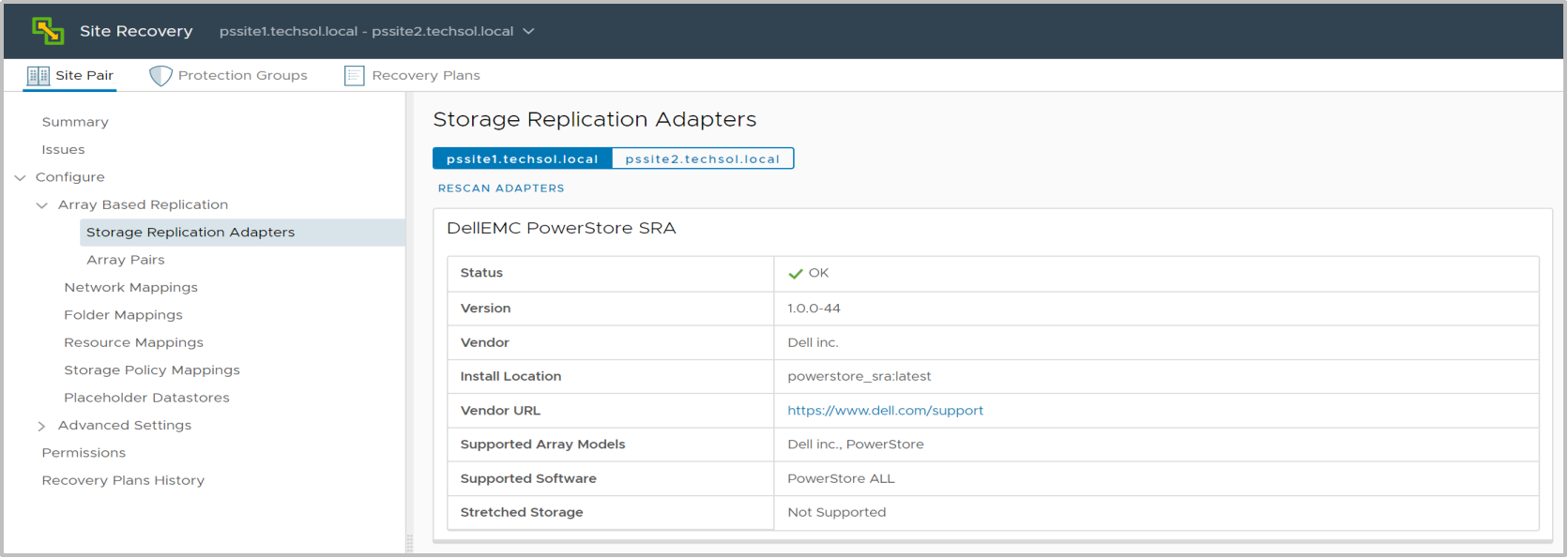The image size is (1568, 558).
Task: Click the vendor value Dell inc.
Action: 813,342
